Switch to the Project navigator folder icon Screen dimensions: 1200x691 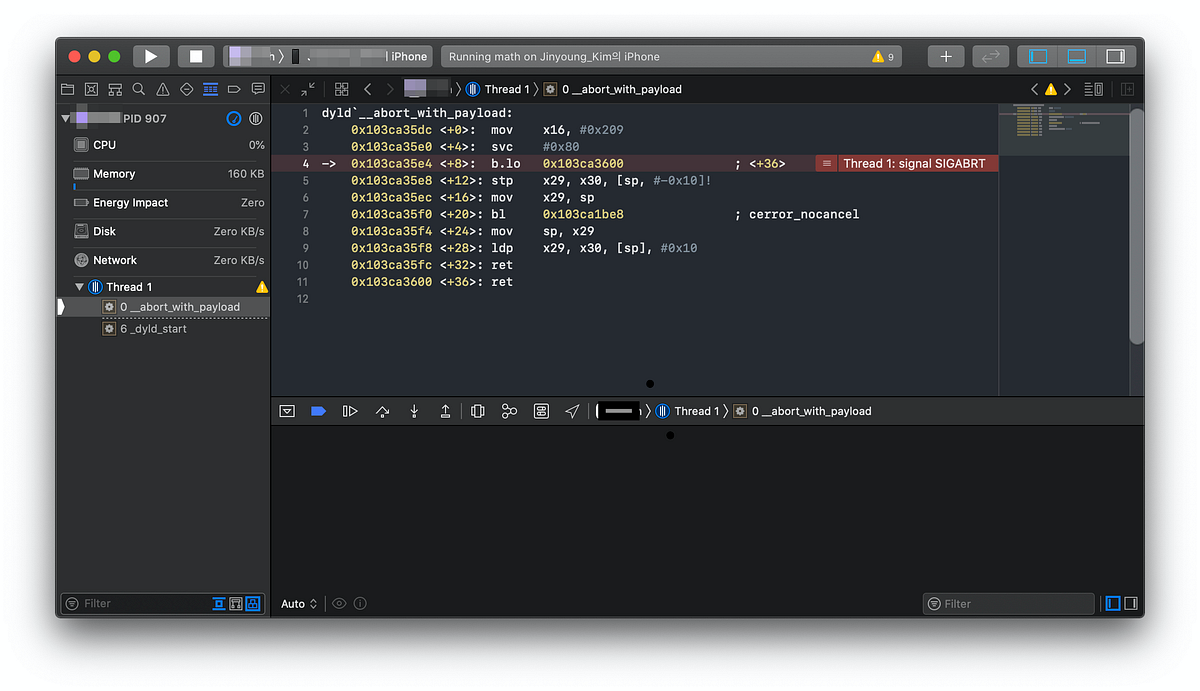67,88
